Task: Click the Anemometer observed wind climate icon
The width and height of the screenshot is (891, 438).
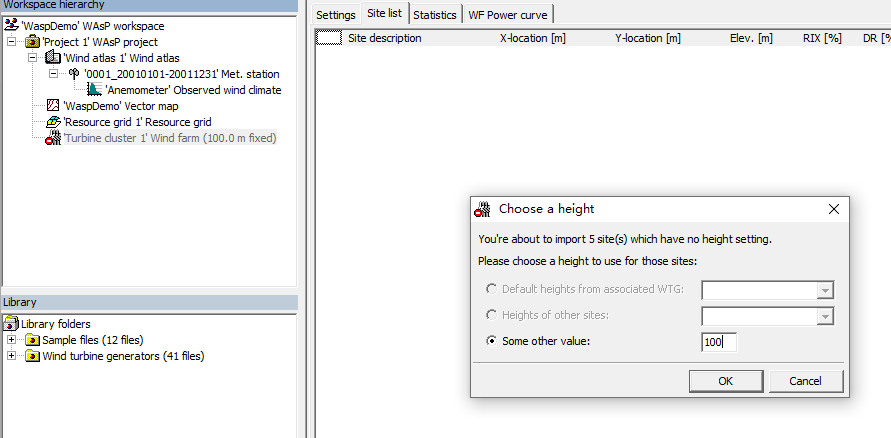Action: point(94,90)
